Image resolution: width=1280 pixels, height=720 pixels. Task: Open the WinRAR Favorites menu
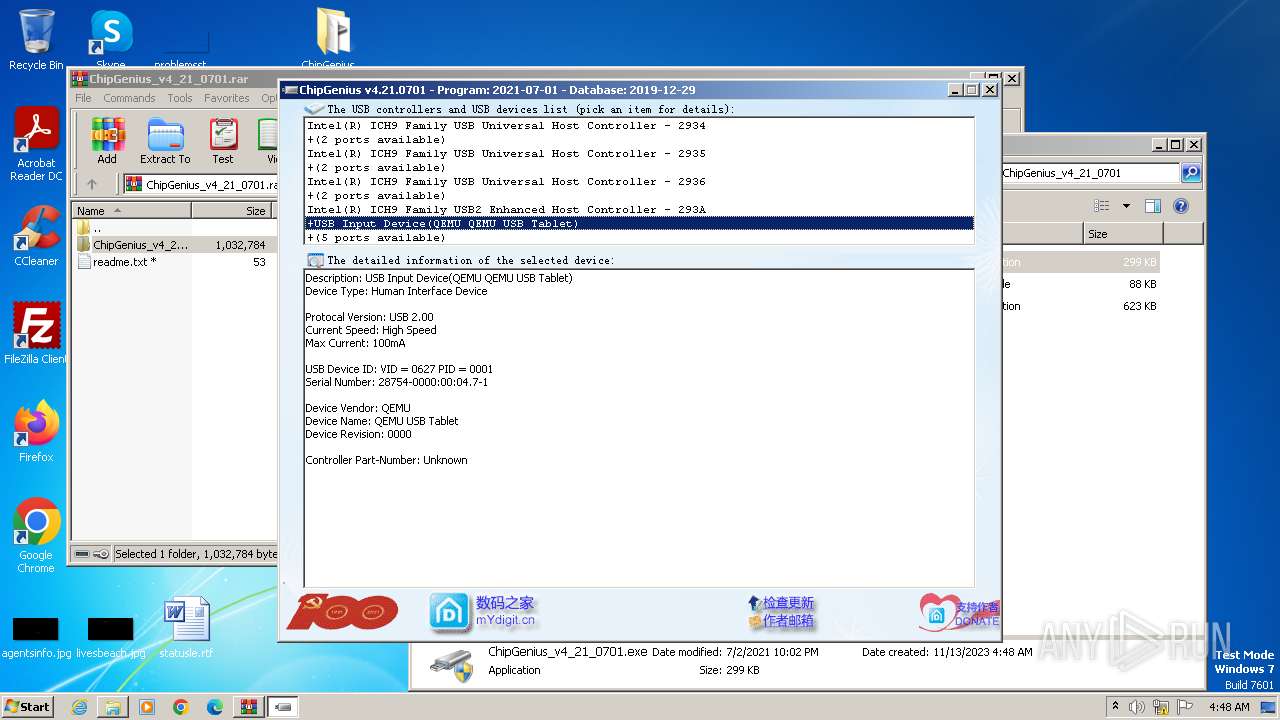coord(227,98)
